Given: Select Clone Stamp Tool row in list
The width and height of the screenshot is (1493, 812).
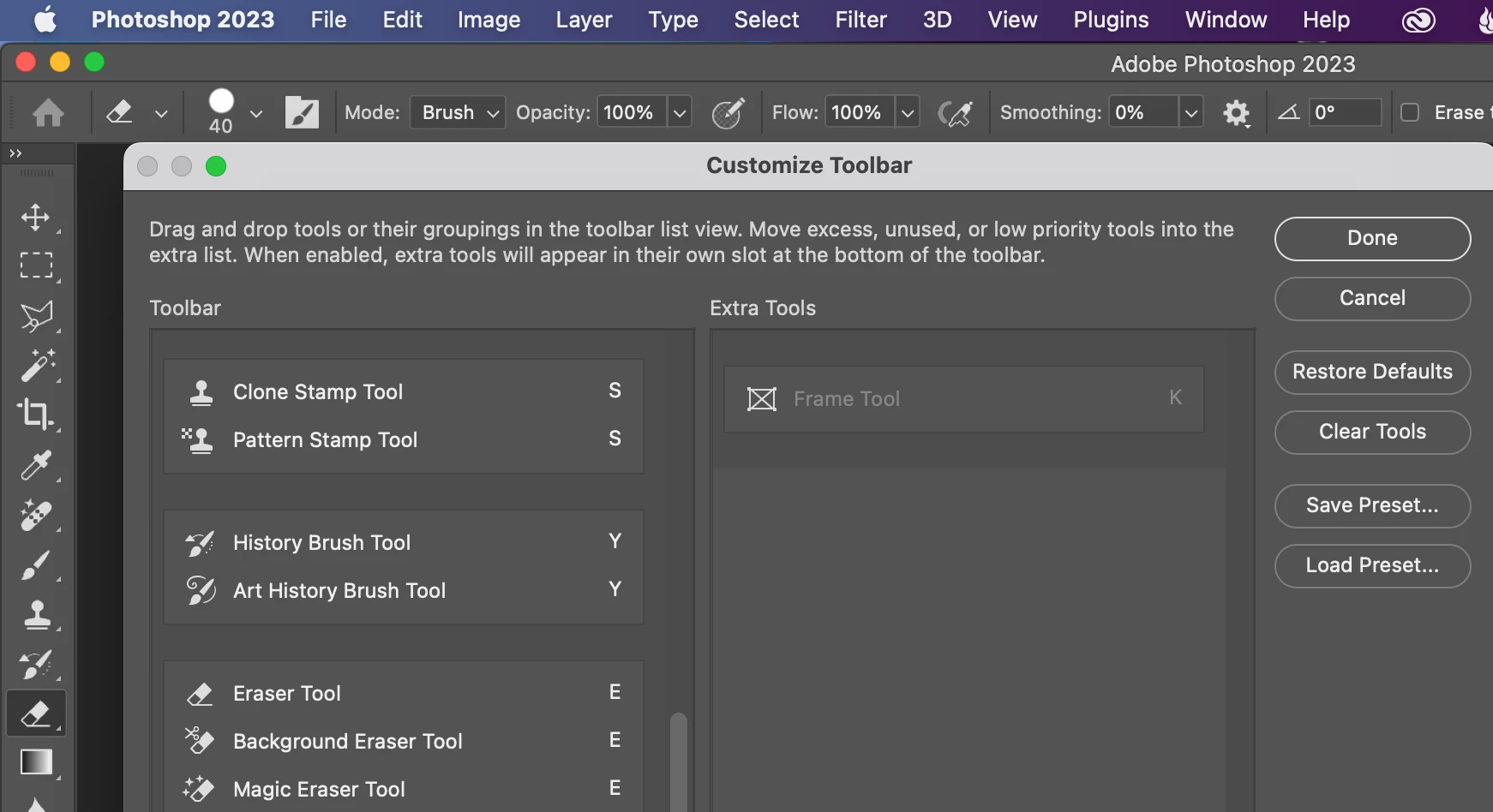Looking at the screenshot, I should (x=404, y=391).
